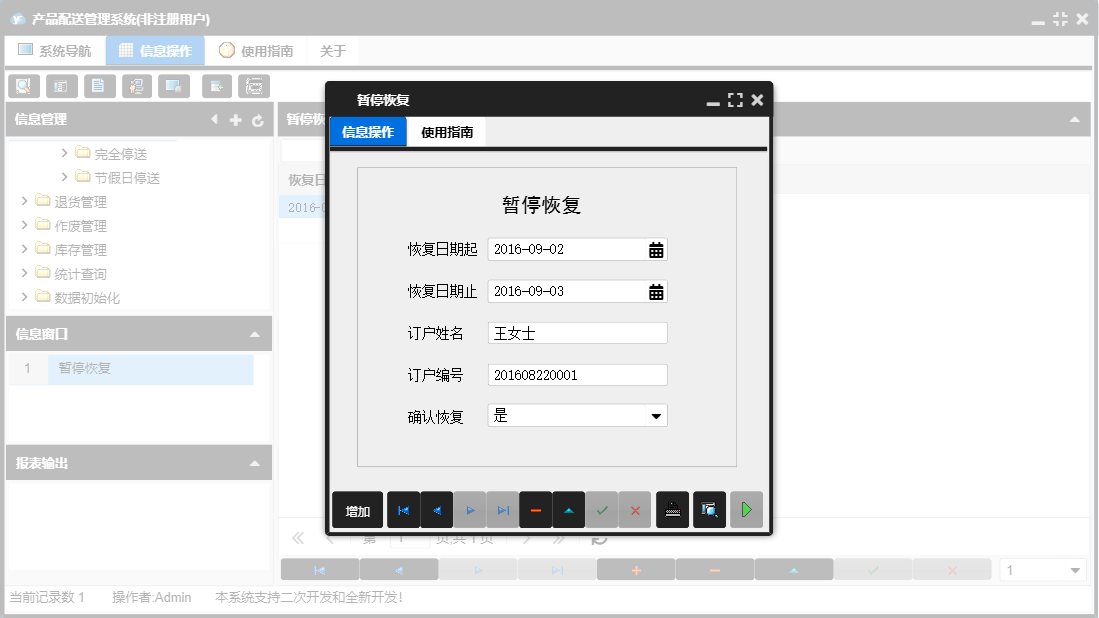1099x618 pixels.
Task: Click the red delete minus icon in the dialog
Action: [x=536, y=510]
